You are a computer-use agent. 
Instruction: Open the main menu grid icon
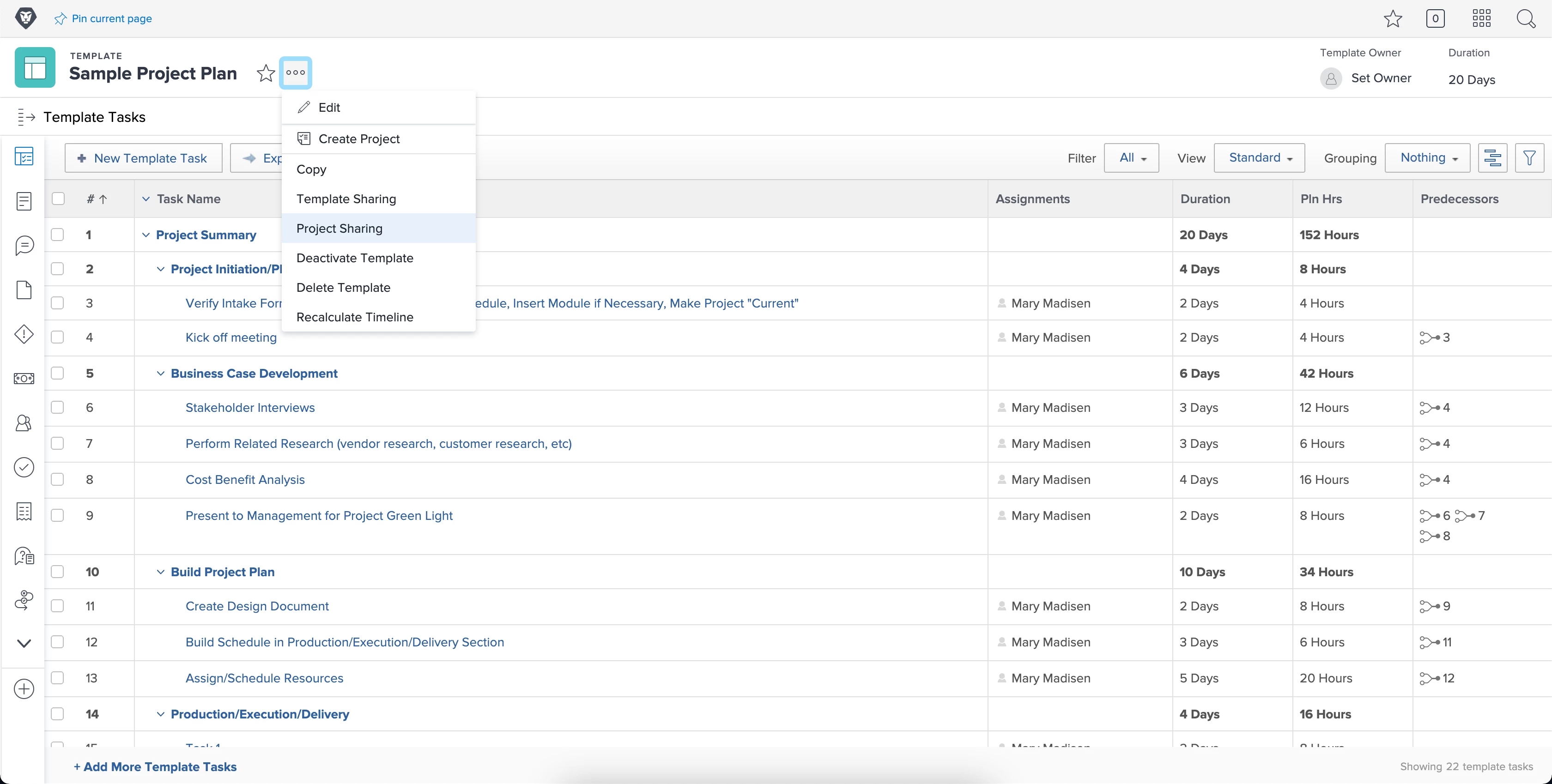1481,18
